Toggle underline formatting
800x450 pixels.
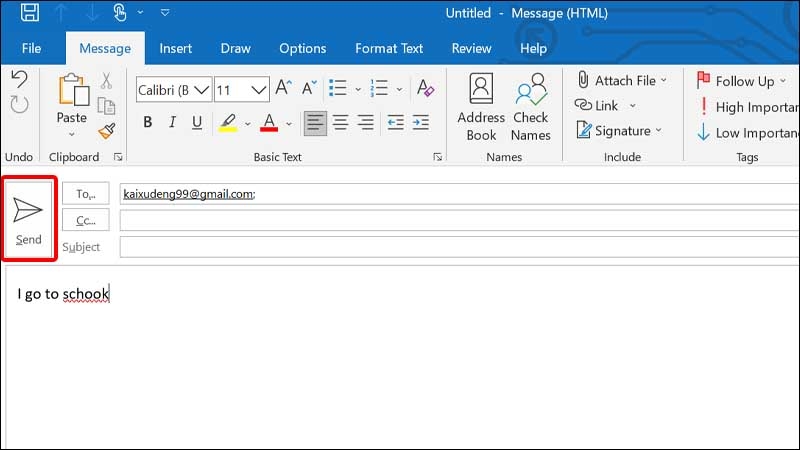coord(197,122)
